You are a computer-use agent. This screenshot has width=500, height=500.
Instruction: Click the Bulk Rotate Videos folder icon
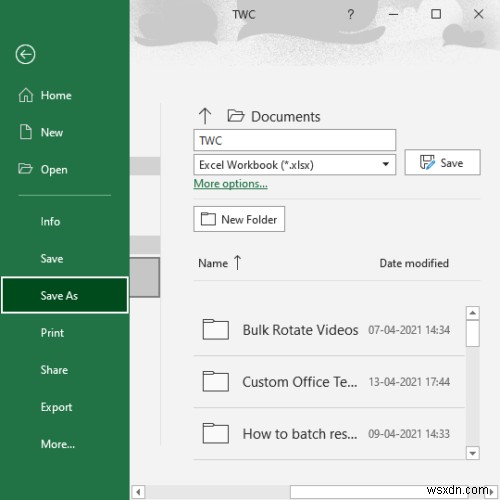(216, 329)
